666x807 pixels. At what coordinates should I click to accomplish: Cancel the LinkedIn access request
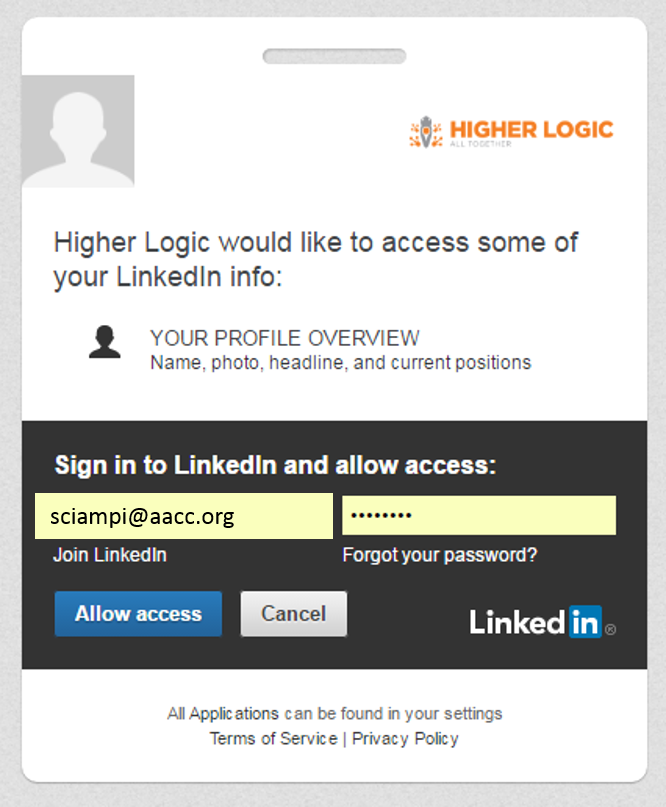point(293,613)
